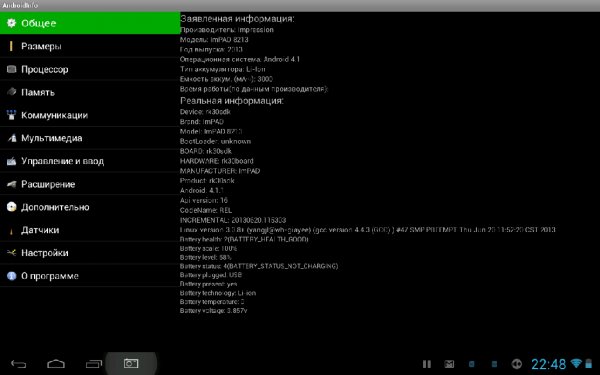Screen dimensions: 600x375
Task: Tap the 22:48 clock in status bar
Action: [548, 364]
